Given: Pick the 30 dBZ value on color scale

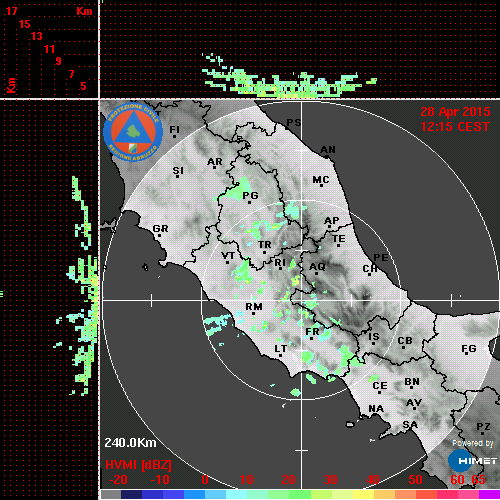Looking at the screenshot, I should point(331,480).
